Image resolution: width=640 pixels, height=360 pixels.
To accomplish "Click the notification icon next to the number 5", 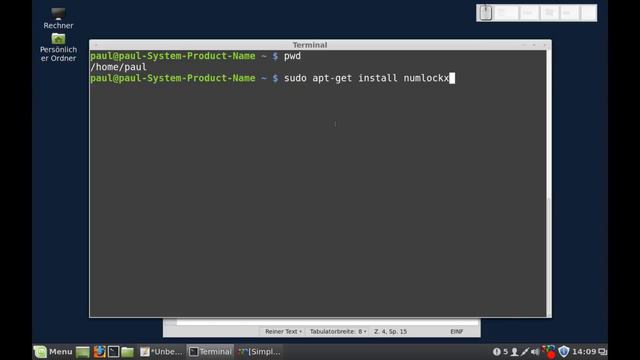I will [x=496, y=351].
